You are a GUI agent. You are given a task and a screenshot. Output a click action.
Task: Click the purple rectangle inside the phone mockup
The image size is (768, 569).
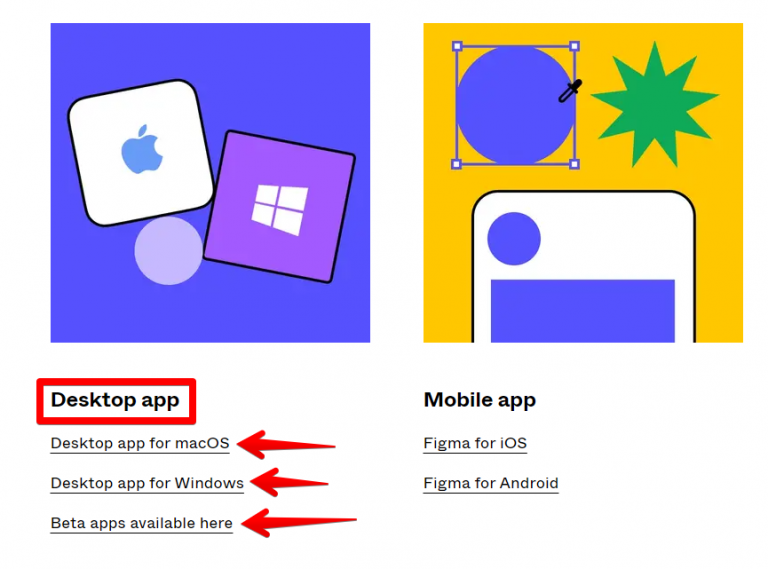coord(583,311)
